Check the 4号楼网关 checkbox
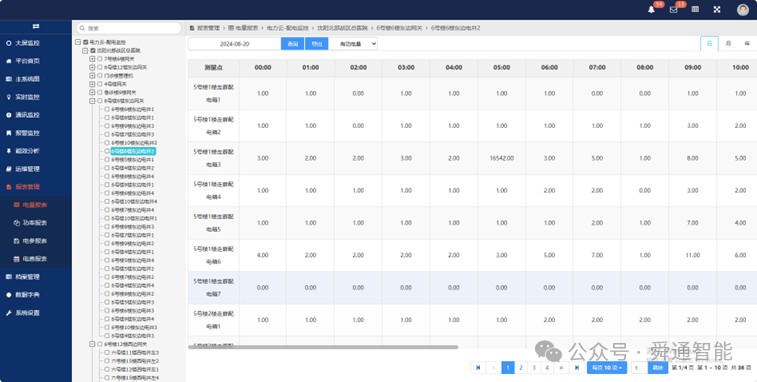Screen dimensions: 757x382 point(100,84)
